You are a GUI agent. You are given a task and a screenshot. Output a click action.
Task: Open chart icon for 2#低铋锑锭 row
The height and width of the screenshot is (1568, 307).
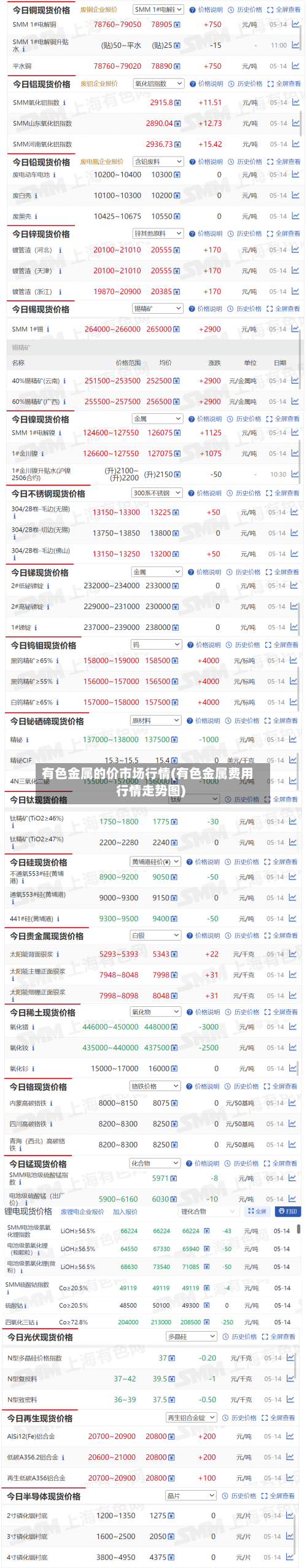tap(294, 586)
